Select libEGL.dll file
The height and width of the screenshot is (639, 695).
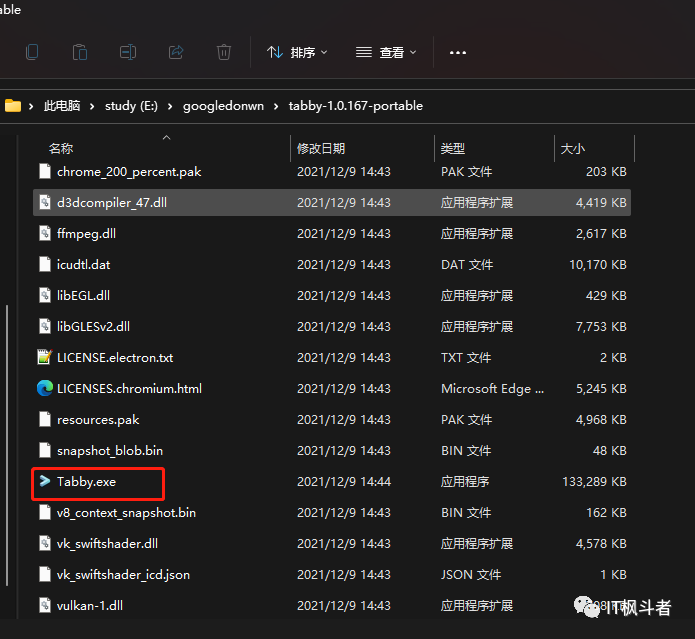pyautogui.click(x=332, y=296)
